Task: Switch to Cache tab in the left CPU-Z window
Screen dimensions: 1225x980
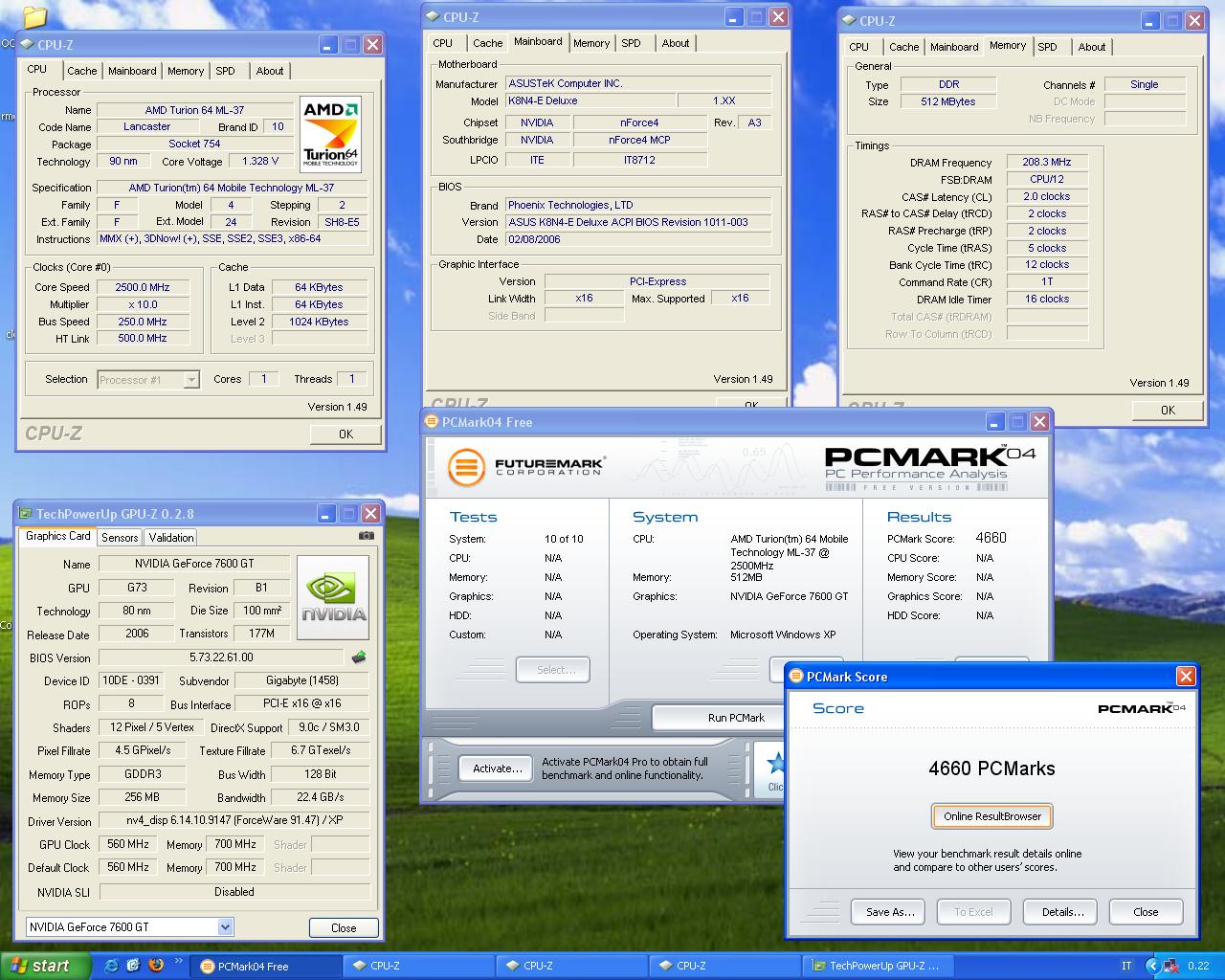Action: 81,71
